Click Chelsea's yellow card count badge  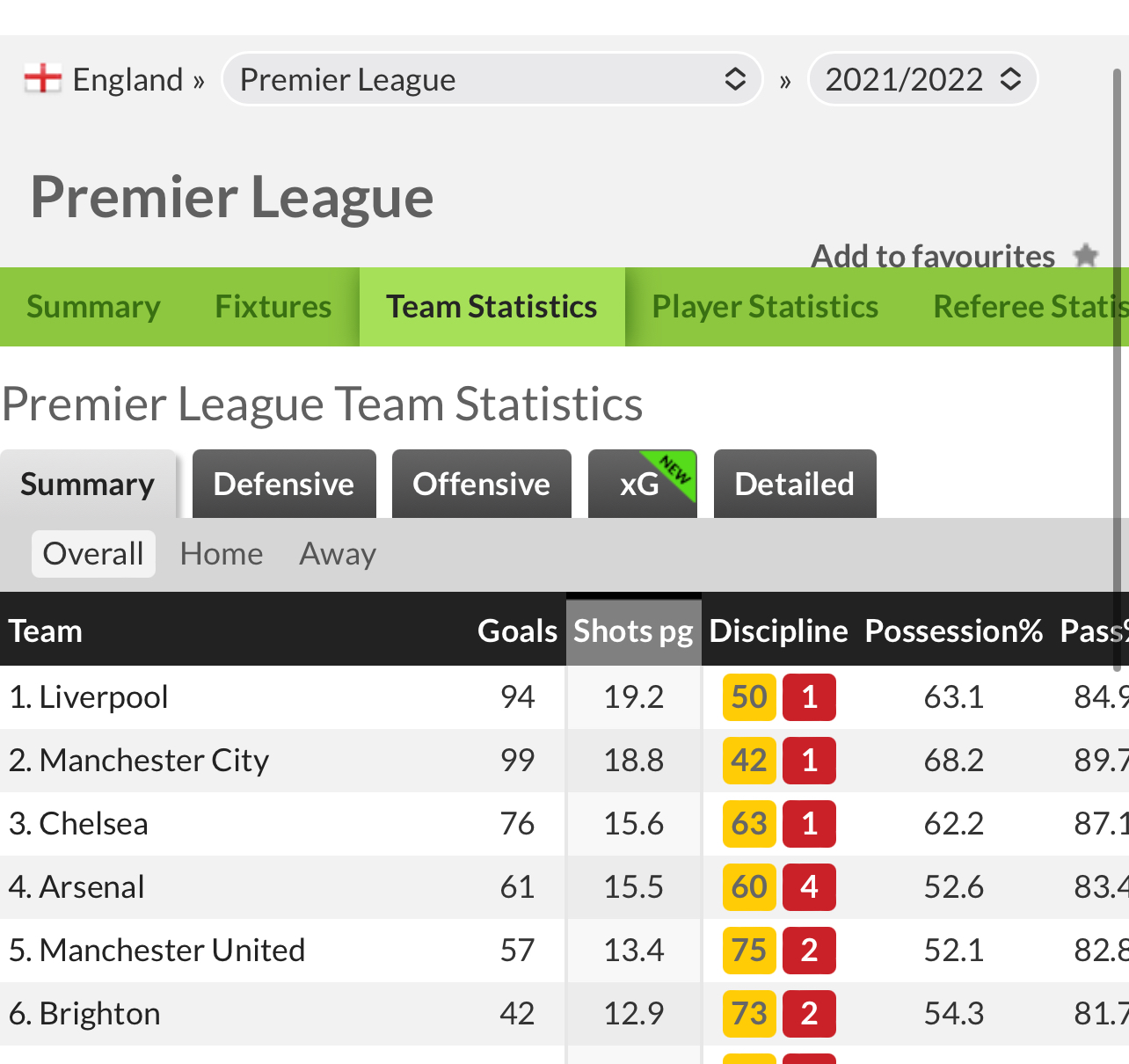point(749,824)
